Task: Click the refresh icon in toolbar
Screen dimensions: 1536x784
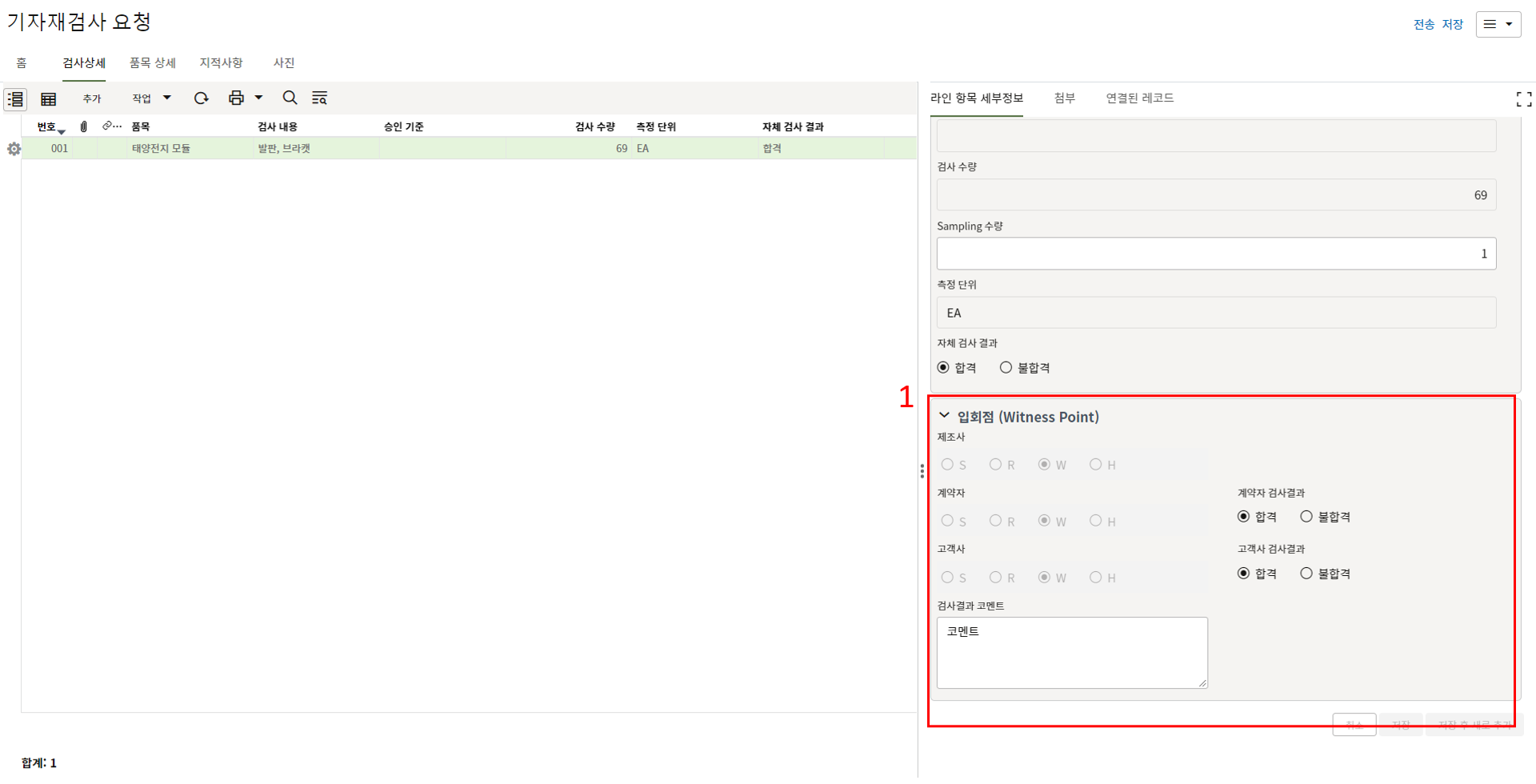Action: coord(201,98)
